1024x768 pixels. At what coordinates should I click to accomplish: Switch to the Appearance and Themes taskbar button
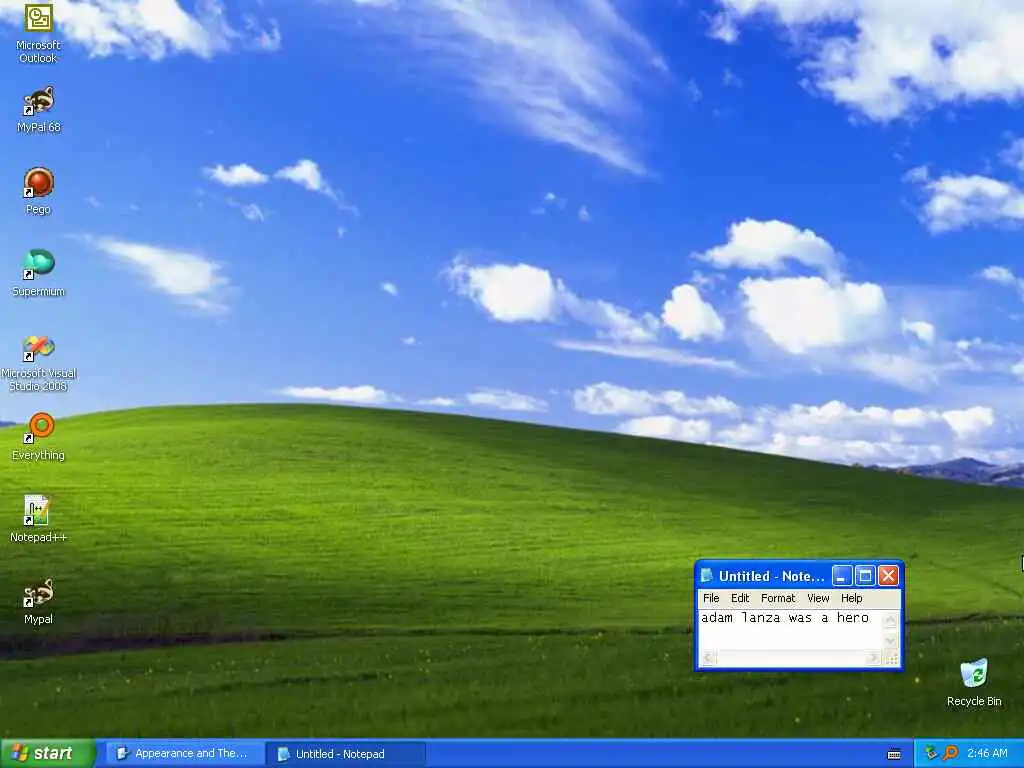point(185,754)
